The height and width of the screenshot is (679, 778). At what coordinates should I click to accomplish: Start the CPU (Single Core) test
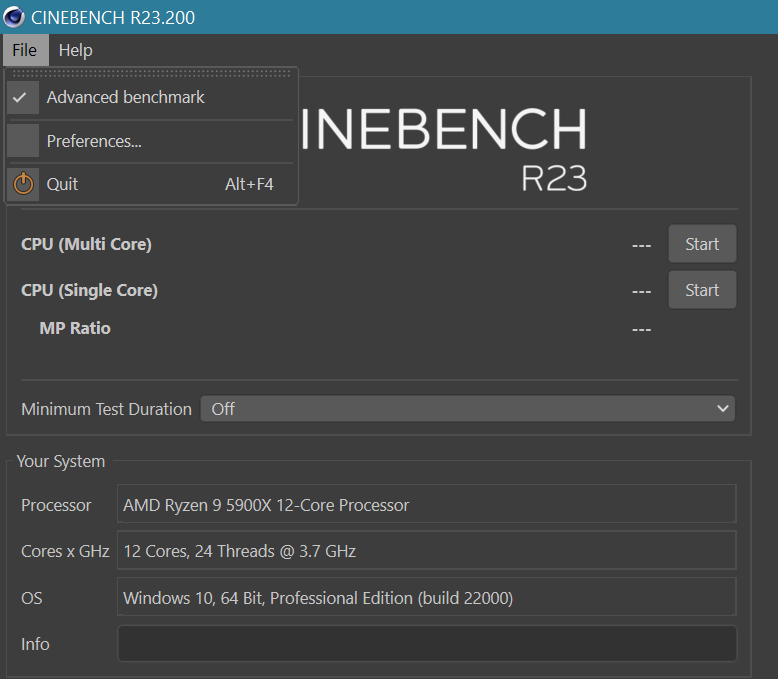pos(702,290)
